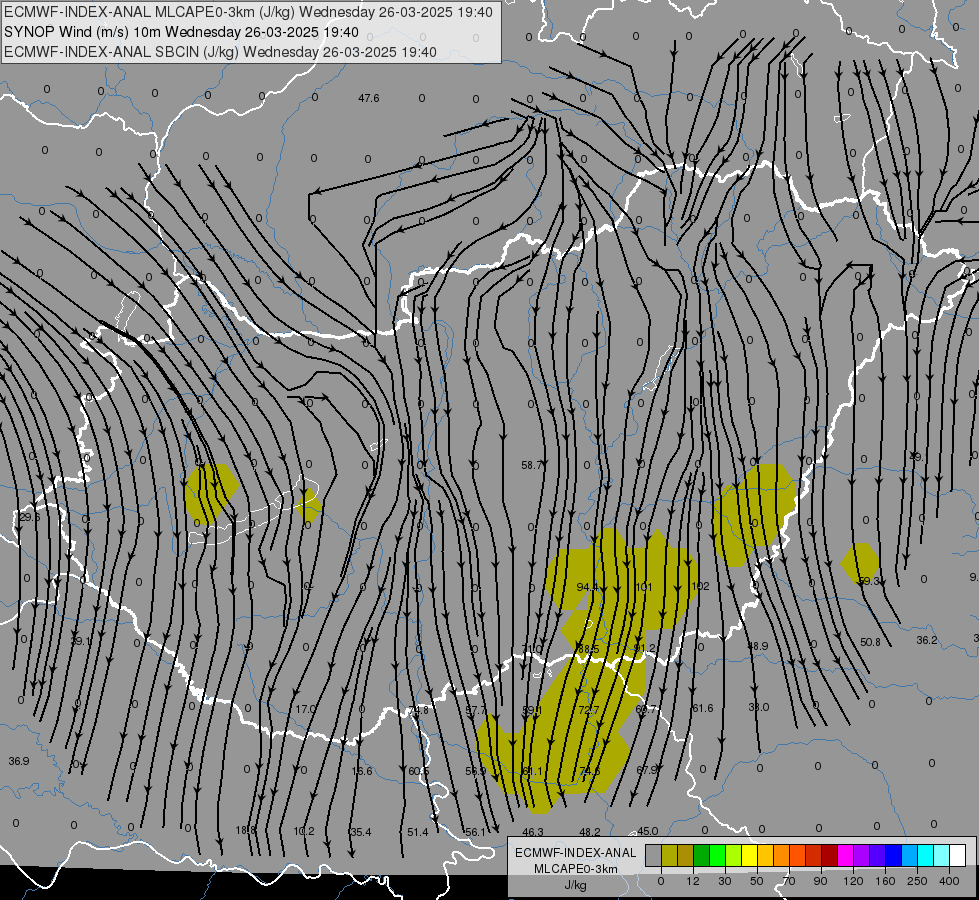This screenshot has width=979, height=900.
Task: Select the legend scale label 90
Action: point(820,881)
